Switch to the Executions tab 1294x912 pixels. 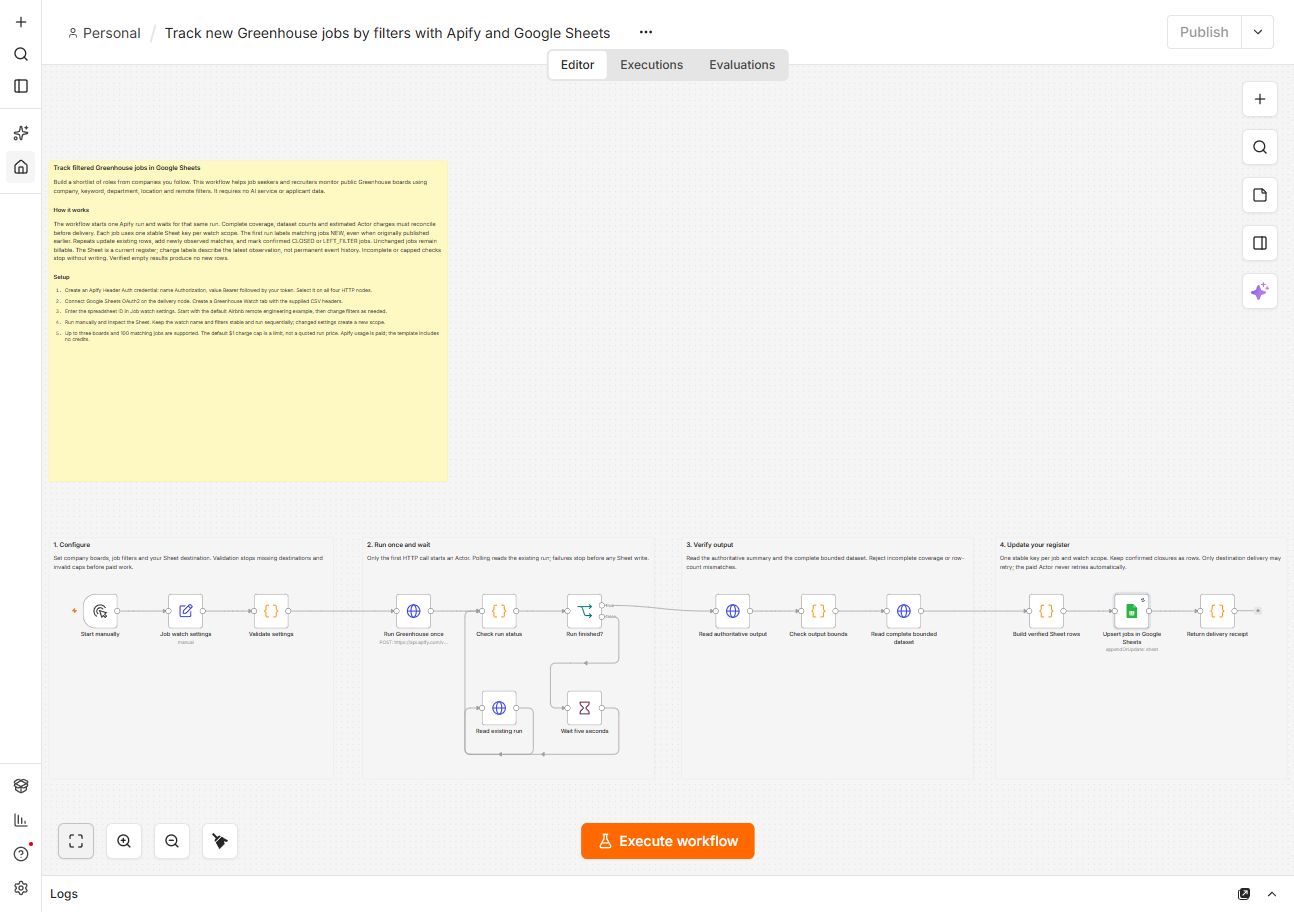click(x=651, y=65)
